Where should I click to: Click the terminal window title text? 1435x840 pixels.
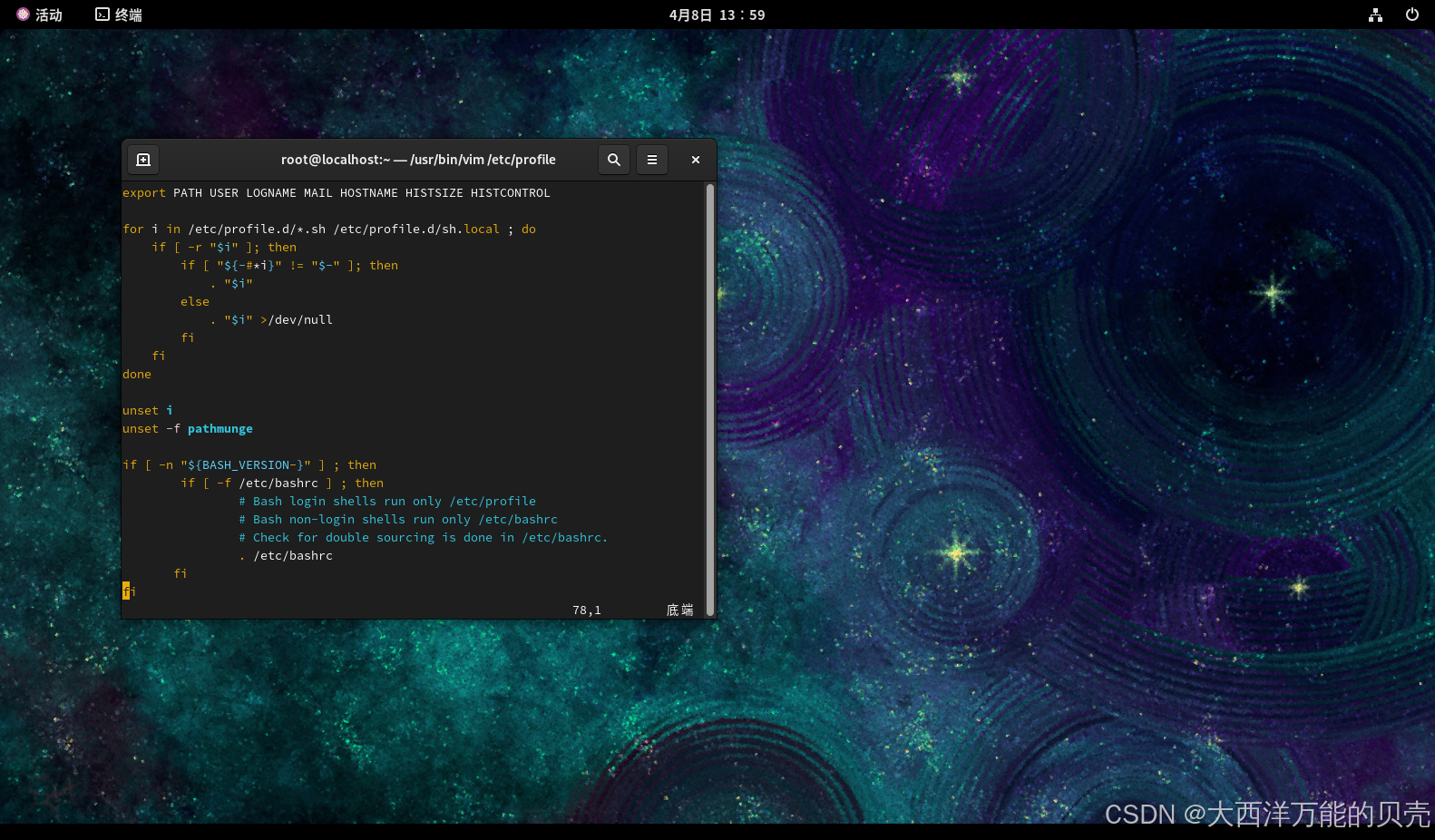point(418,160)
